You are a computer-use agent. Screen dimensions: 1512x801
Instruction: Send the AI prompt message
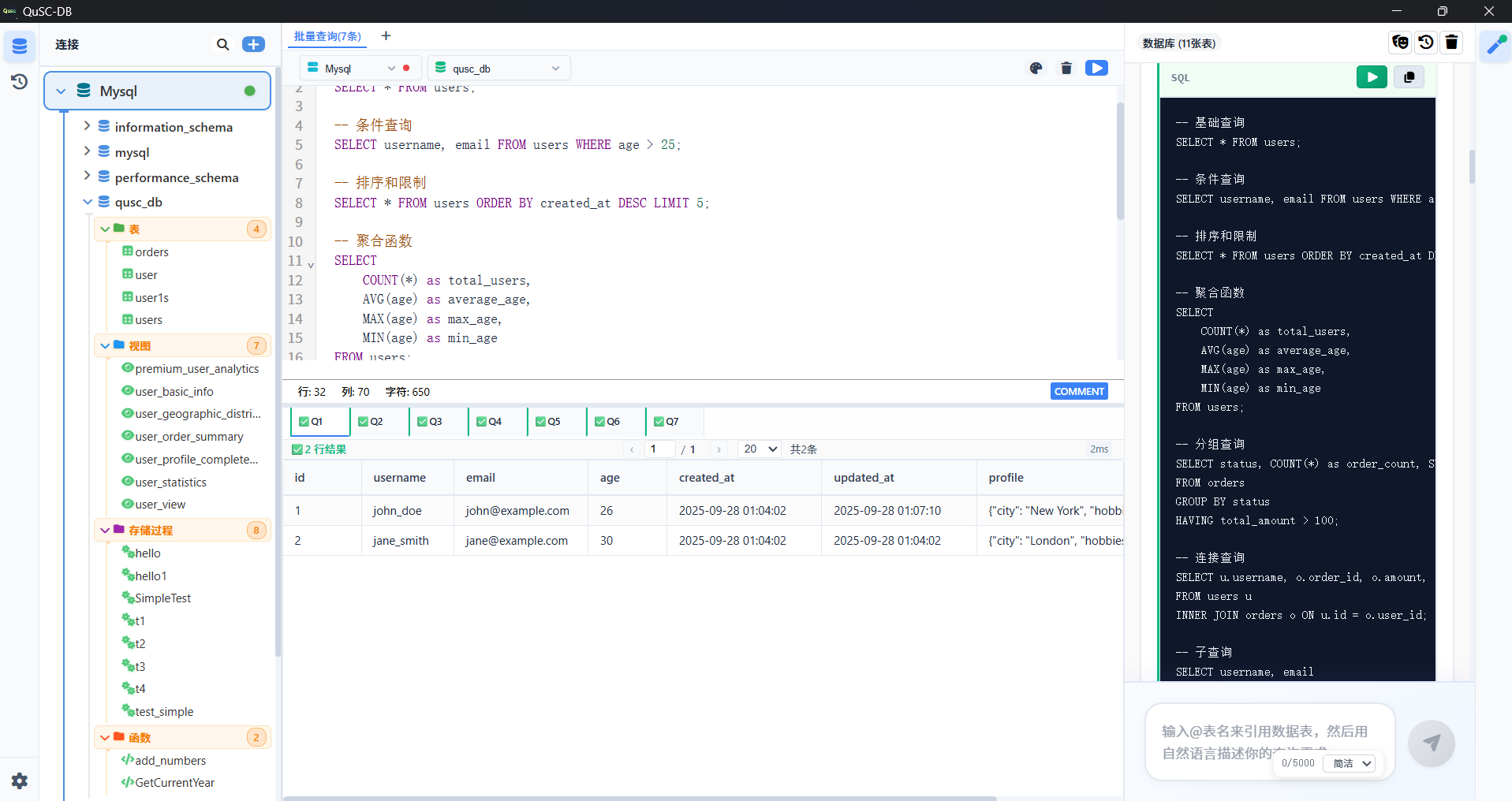[1431, 743]
